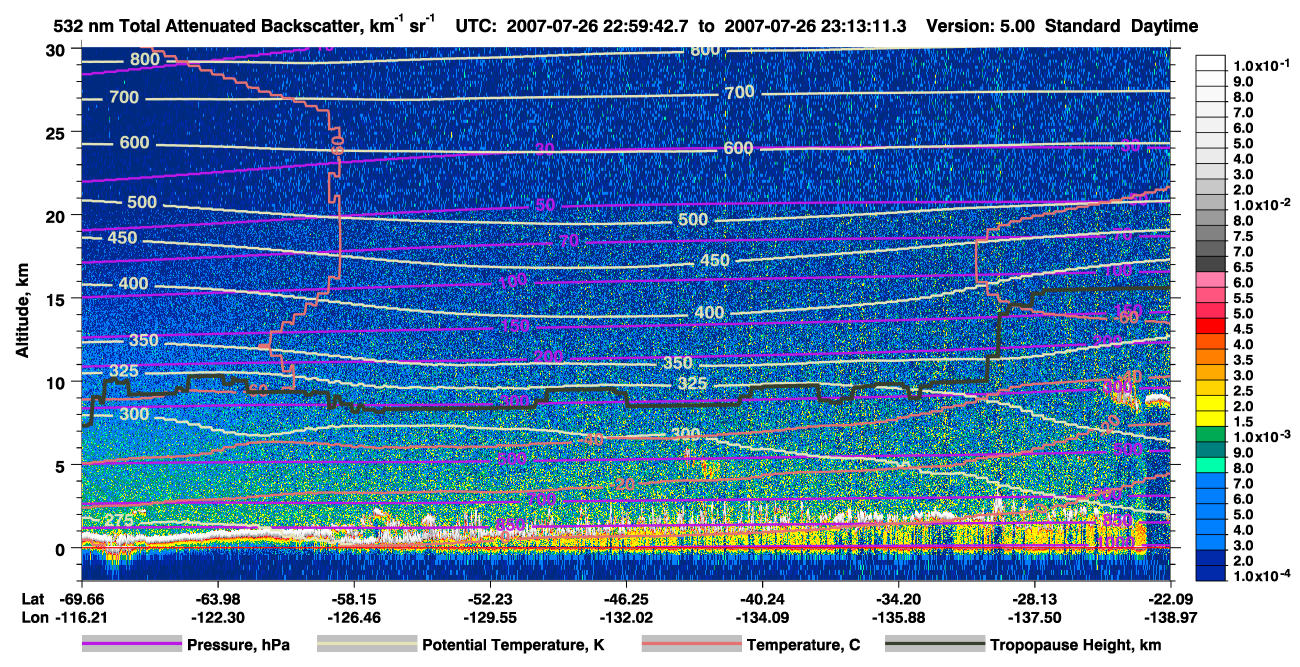Click the longitude value '-137.50'
Screen dimensions: 1300x667
tap(1035, 618)
